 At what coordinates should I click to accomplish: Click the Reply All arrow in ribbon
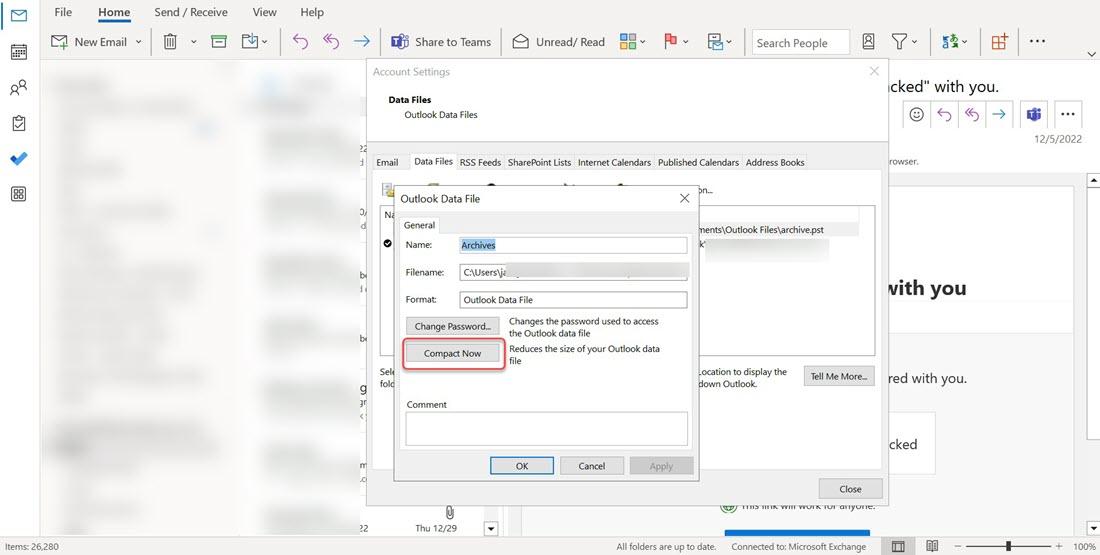click(330, 42)
